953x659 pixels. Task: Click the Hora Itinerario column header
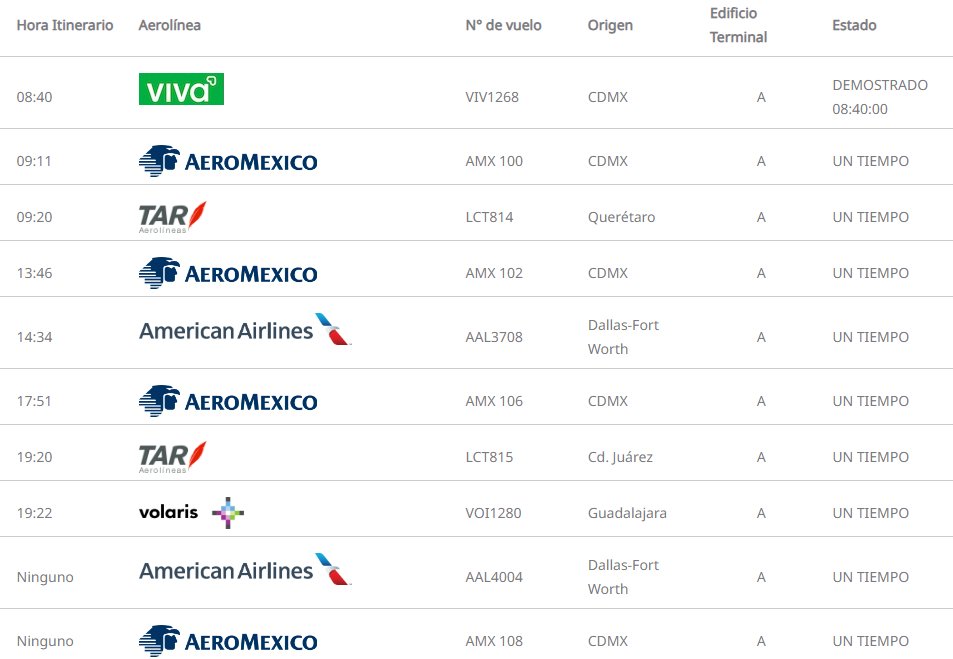pos(65,25)
